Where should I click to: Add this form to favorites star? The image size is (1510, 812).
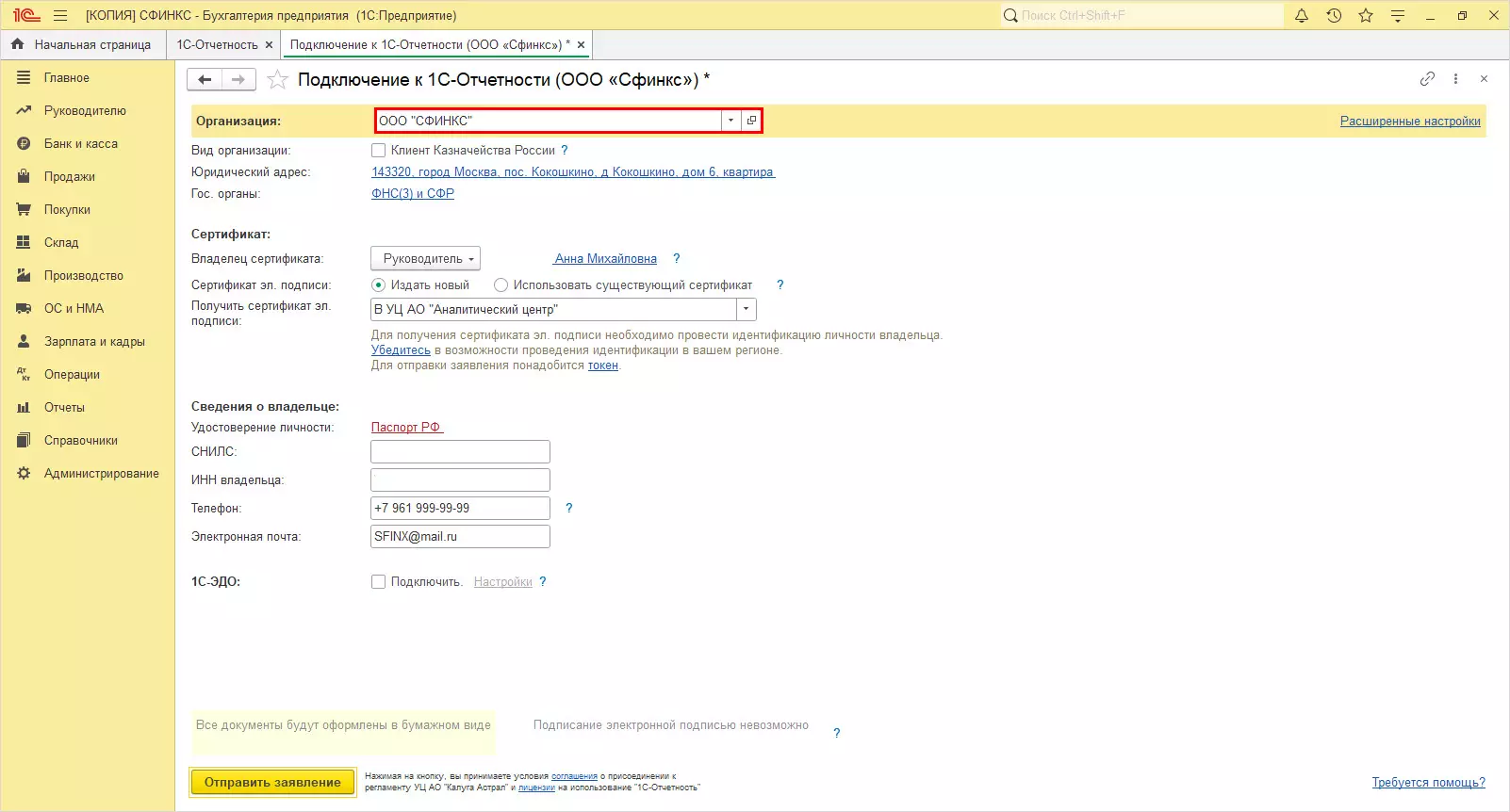click(277, 80)
